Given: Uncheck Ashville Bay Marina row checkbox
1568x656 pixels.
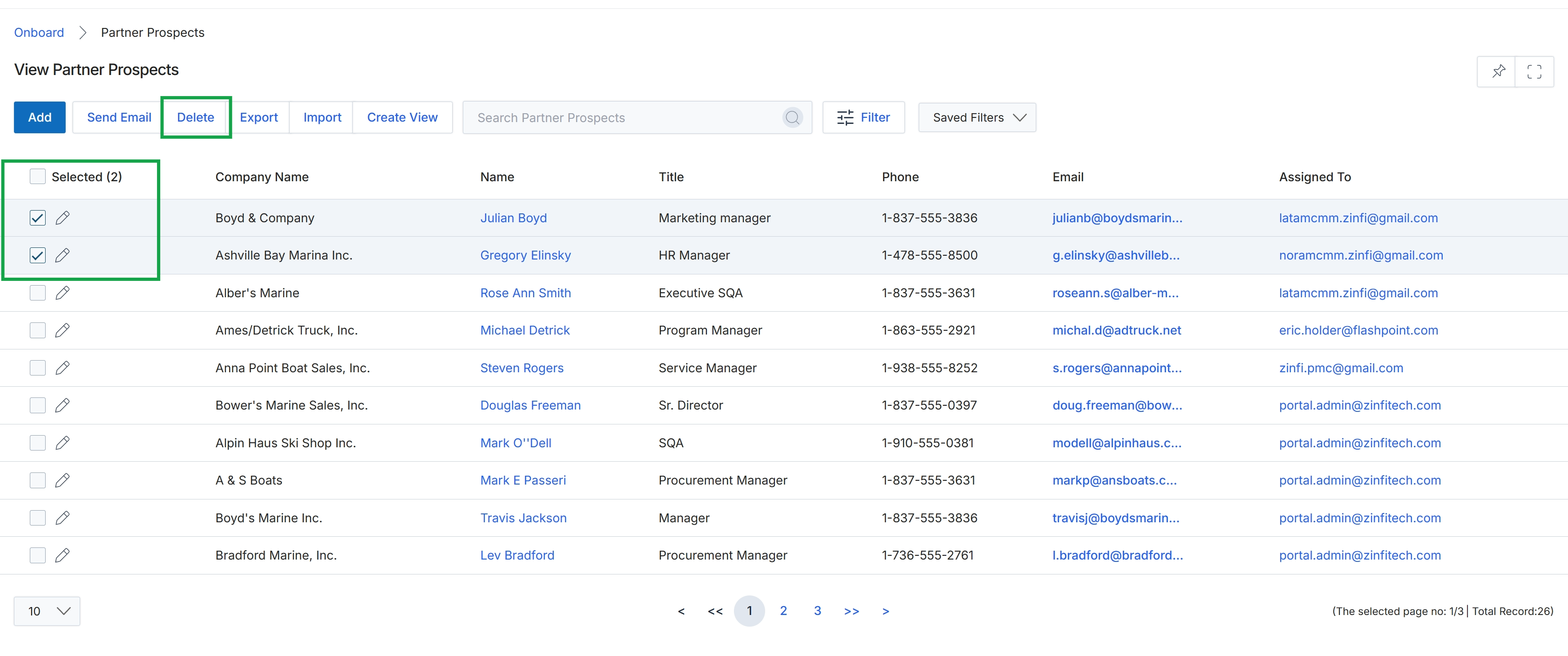Looking at the screenshot, I should pos(38,255).
